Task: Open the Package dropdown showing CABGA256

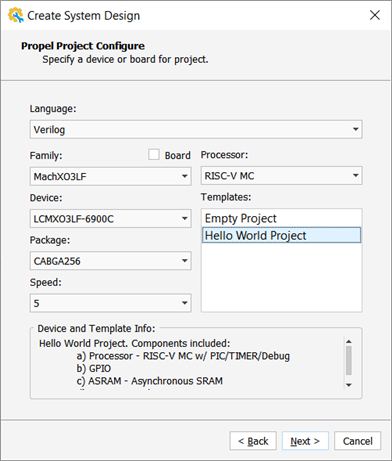Action: tap(110, 261)
